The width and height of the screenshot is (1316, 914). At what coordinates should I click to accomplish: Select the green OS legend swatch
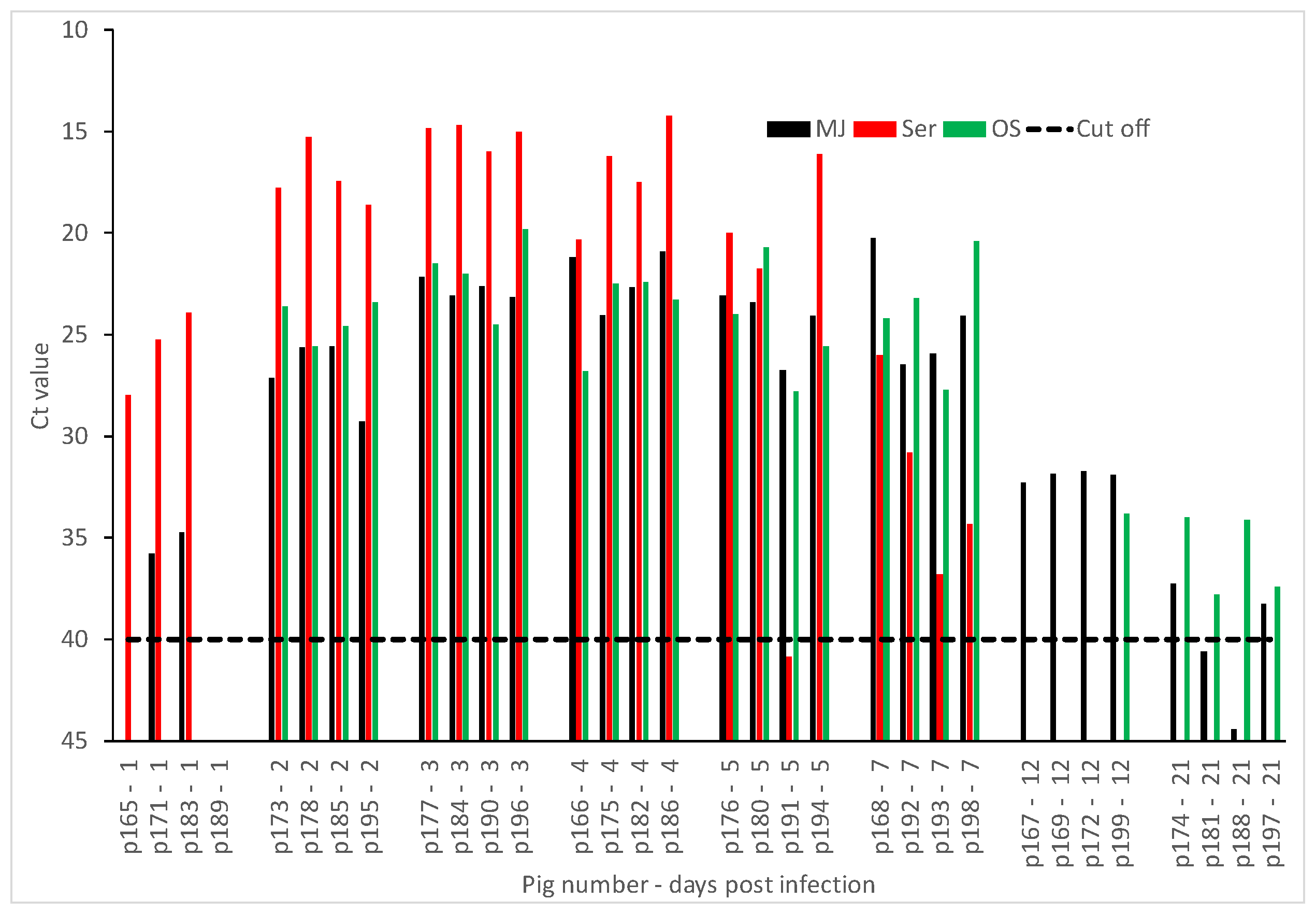tap(964, 129)
